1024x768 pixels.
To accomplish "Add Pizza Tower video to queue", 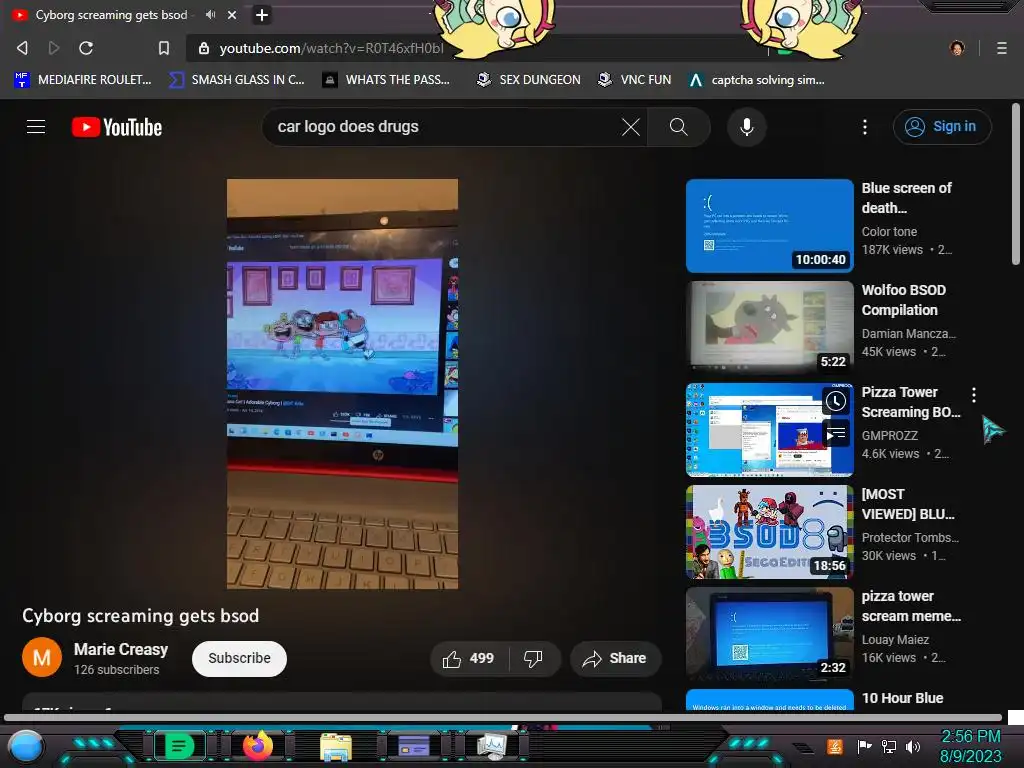I will [x=835, y=434].
